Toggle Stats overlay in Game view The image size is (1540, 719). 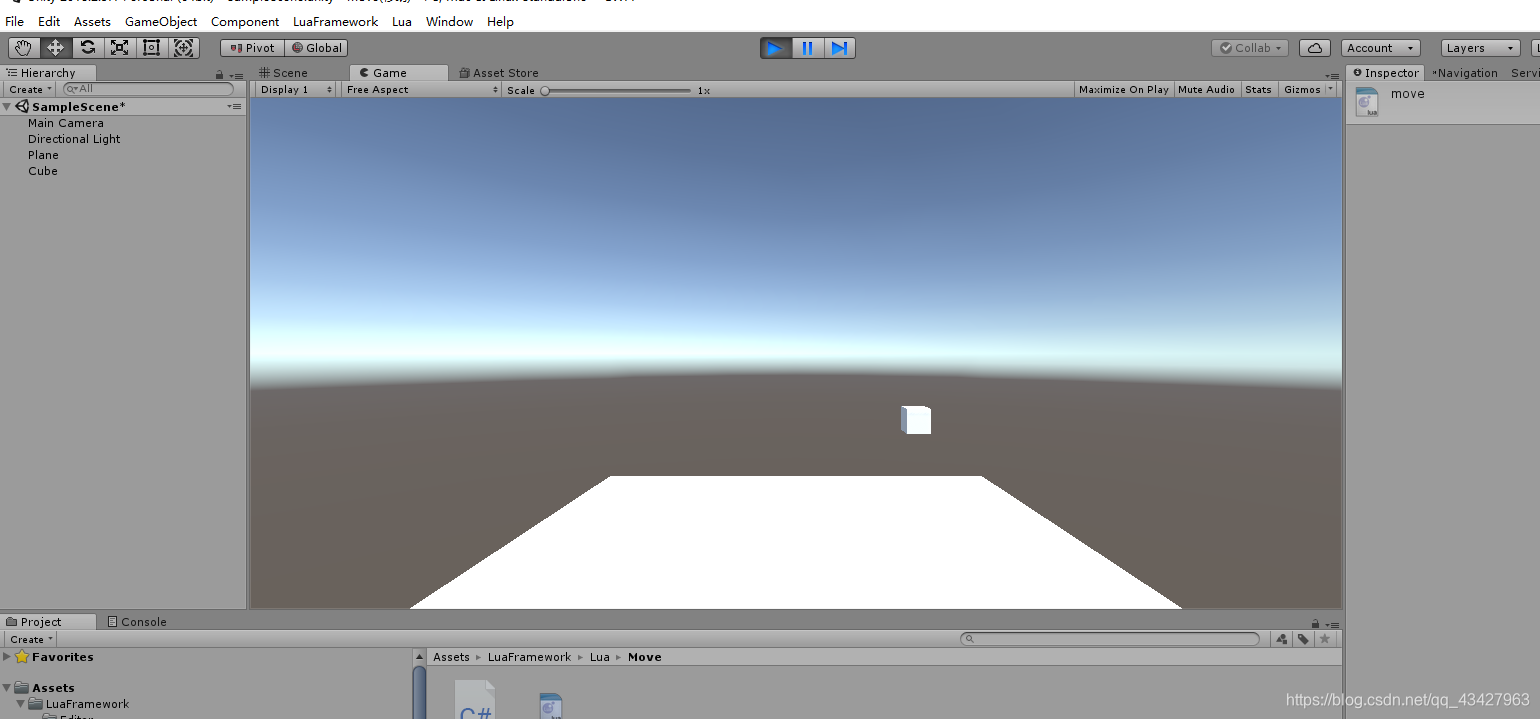tap(1259, 89)
